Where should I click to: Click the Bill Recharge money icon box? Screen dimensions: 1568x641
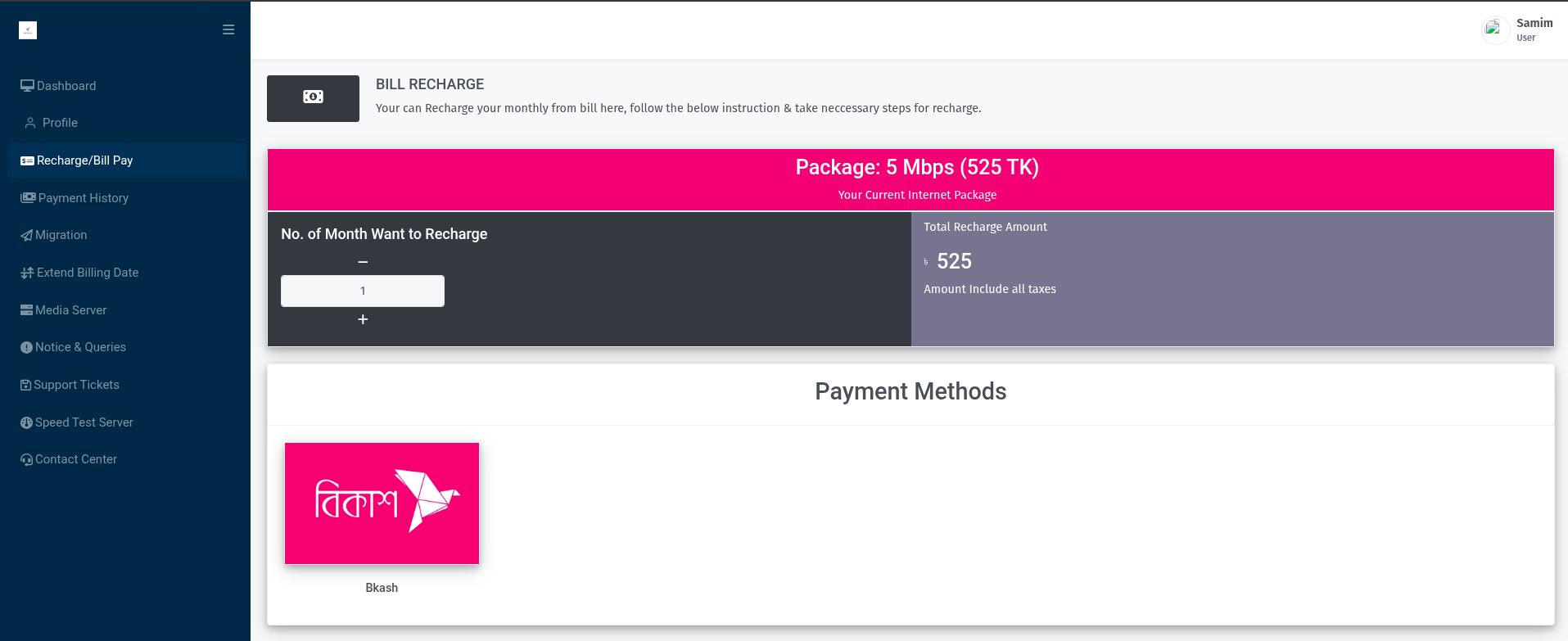313,98
